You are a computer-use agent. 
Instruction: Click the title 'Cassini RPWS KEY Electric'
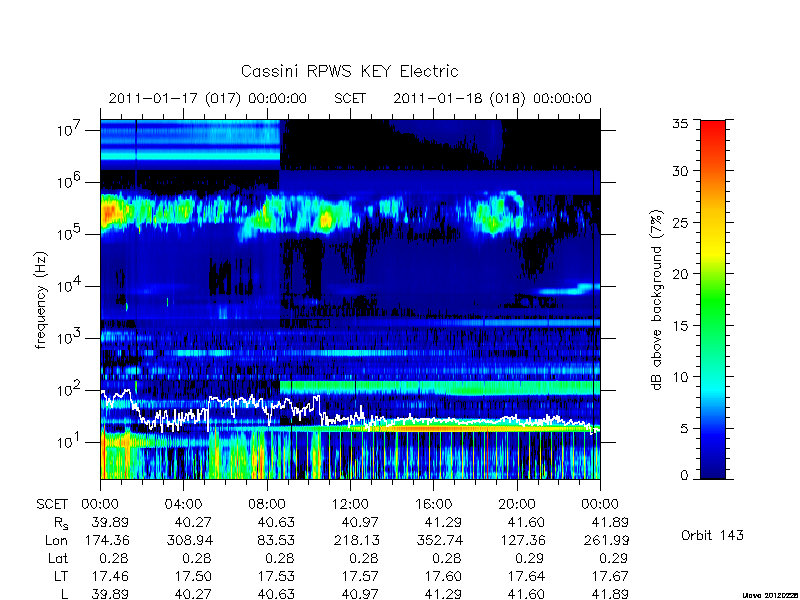coord(349,71)
